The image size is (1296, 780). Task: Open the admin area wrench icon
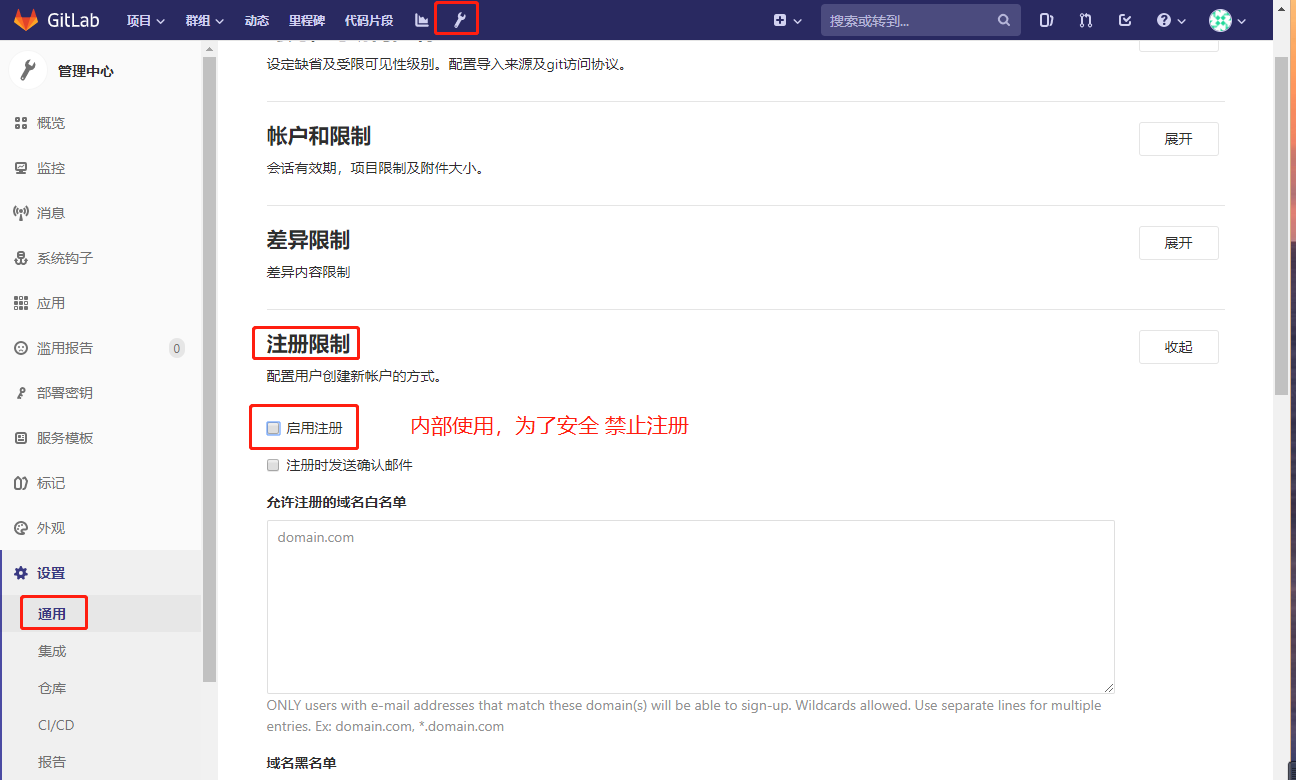click(x=460, y=20)
